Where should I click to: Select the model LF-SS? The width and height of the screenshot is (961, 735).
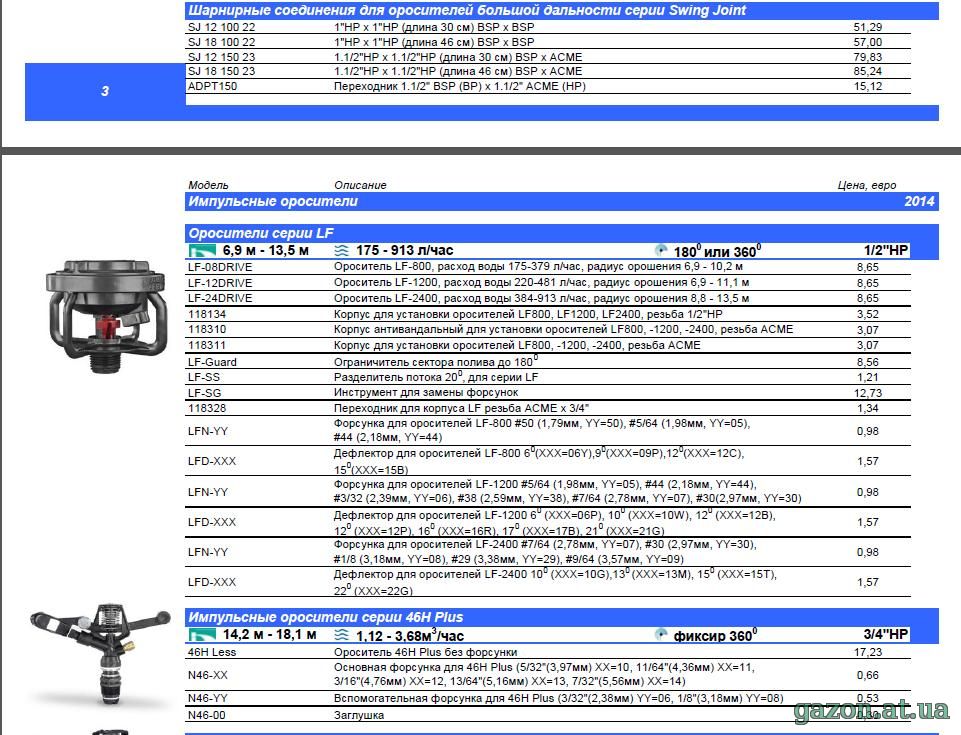pos(203,378)
